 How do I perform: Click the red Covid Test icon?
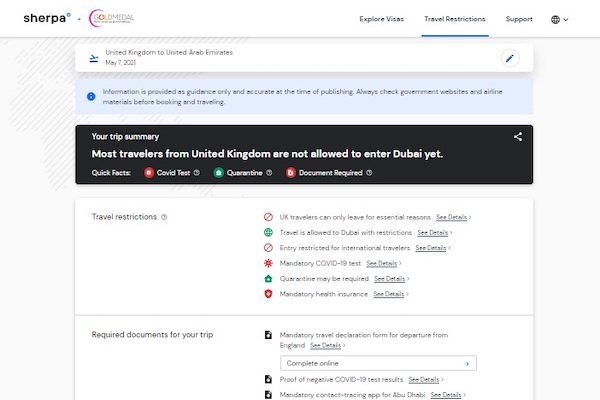pyautogui.click(x=148, y=172)
